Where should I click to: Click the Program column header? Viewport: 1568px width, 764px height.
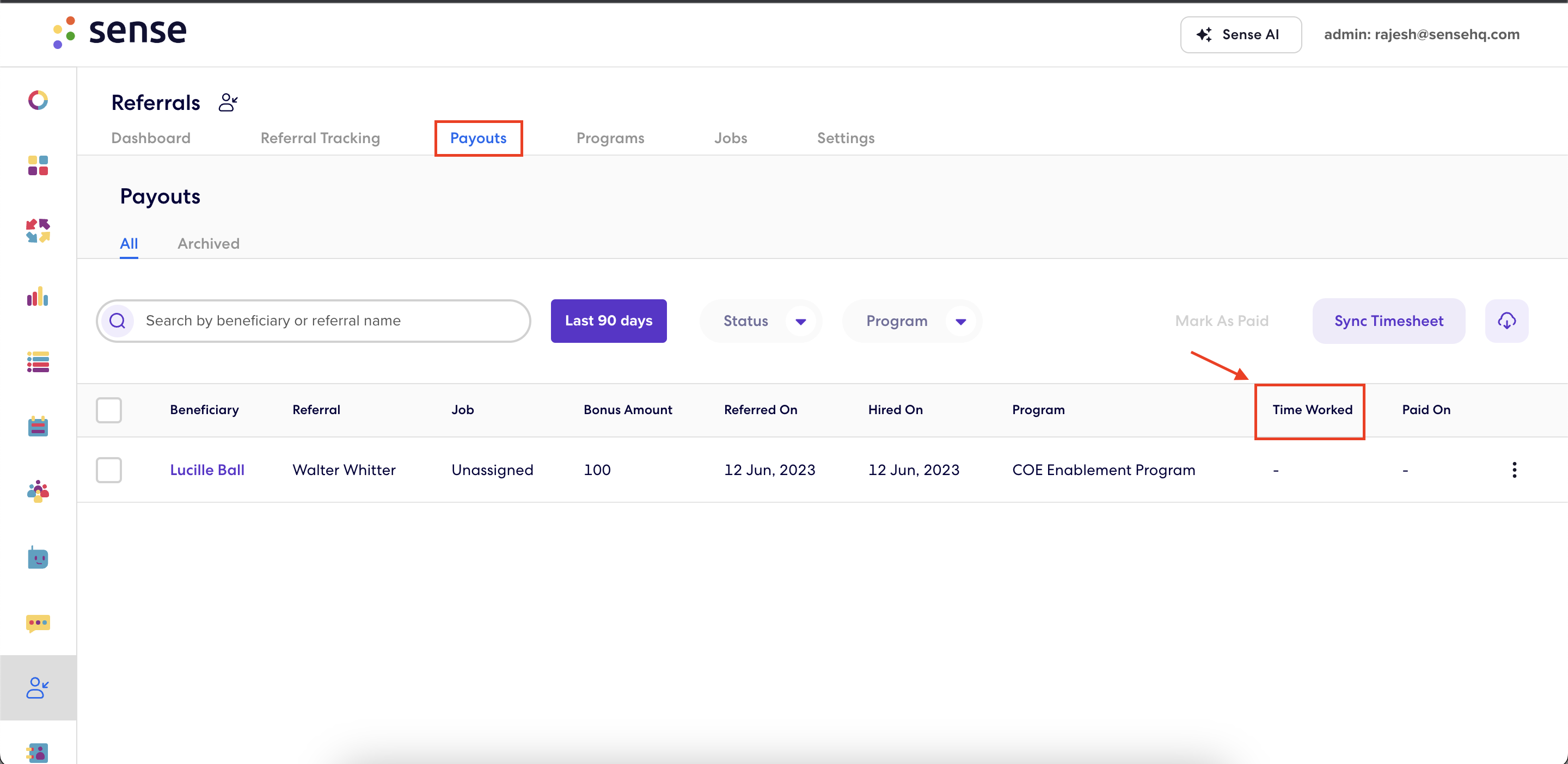point(1038,409)
